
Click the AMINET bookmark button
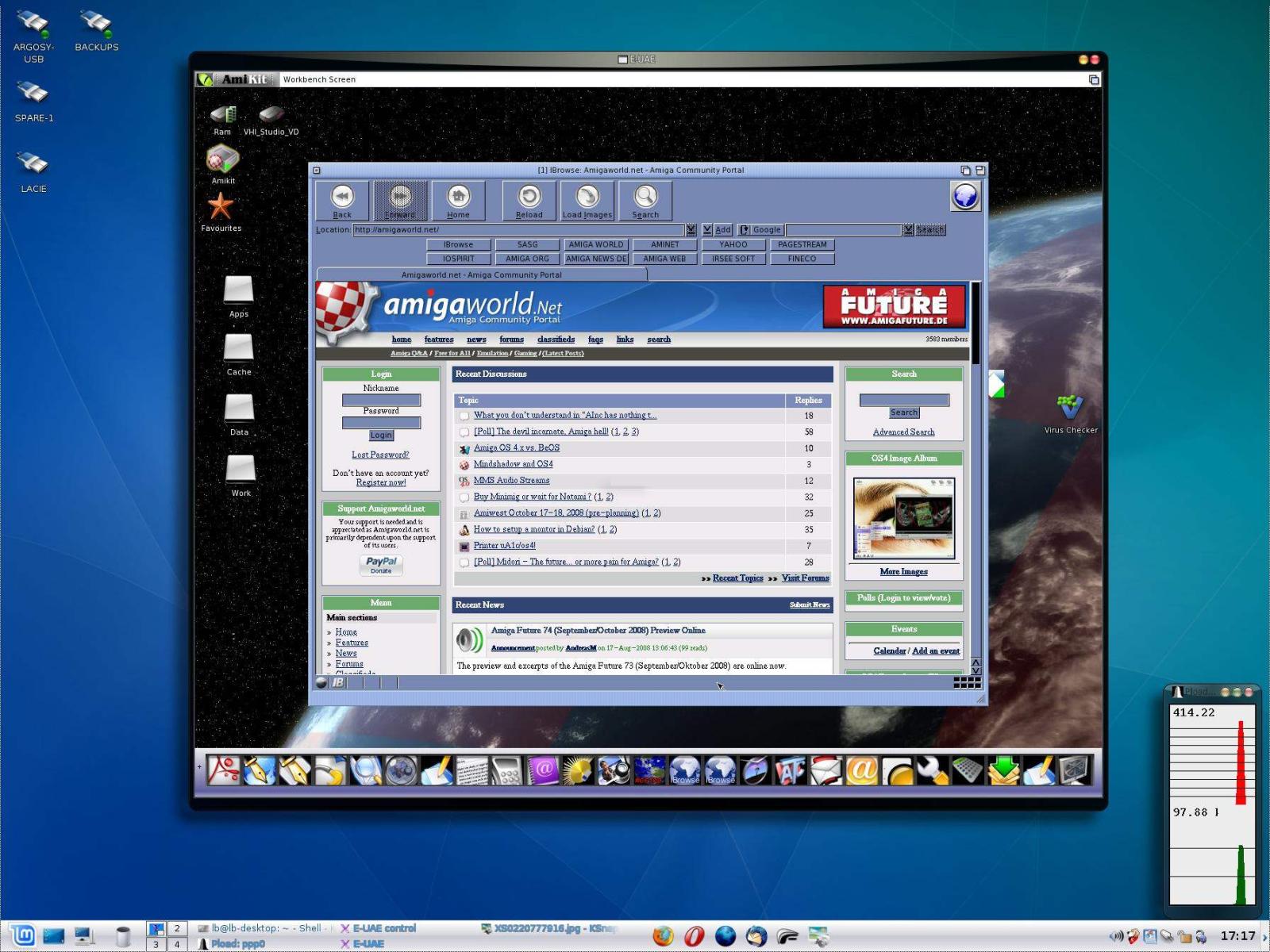click(x=664, y=244)
